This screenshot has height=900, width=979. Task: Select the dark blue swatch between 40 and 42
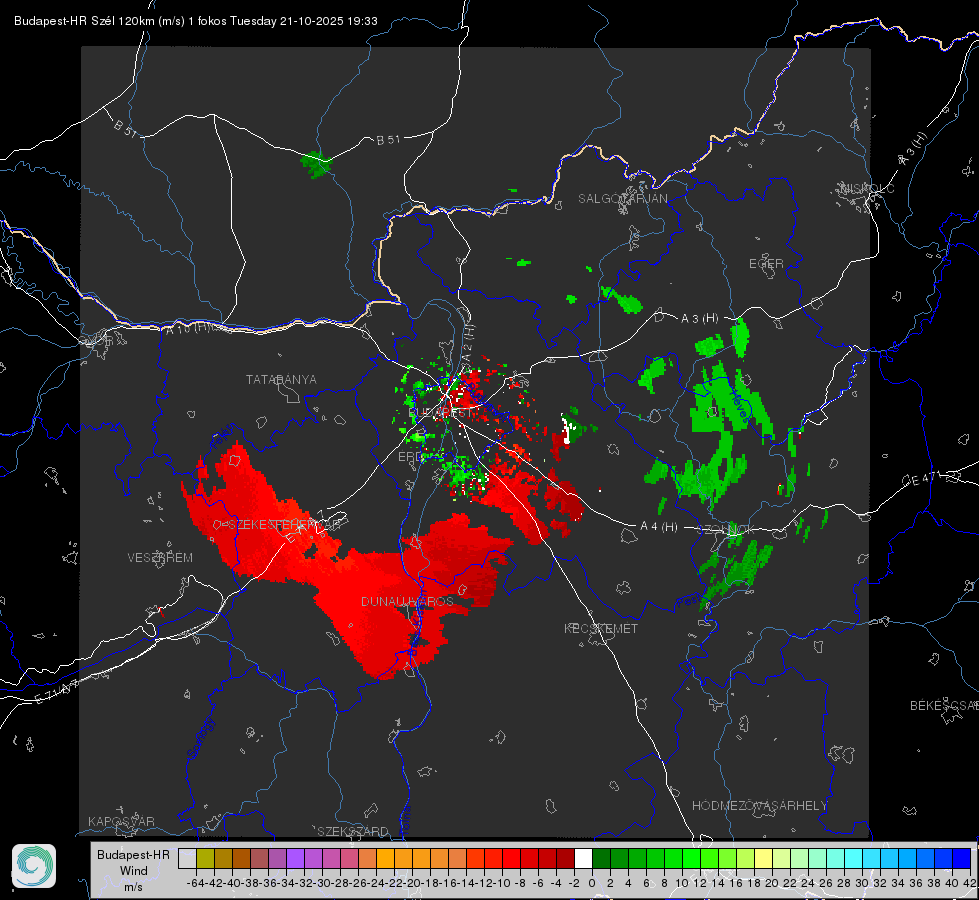coord(962,858)
